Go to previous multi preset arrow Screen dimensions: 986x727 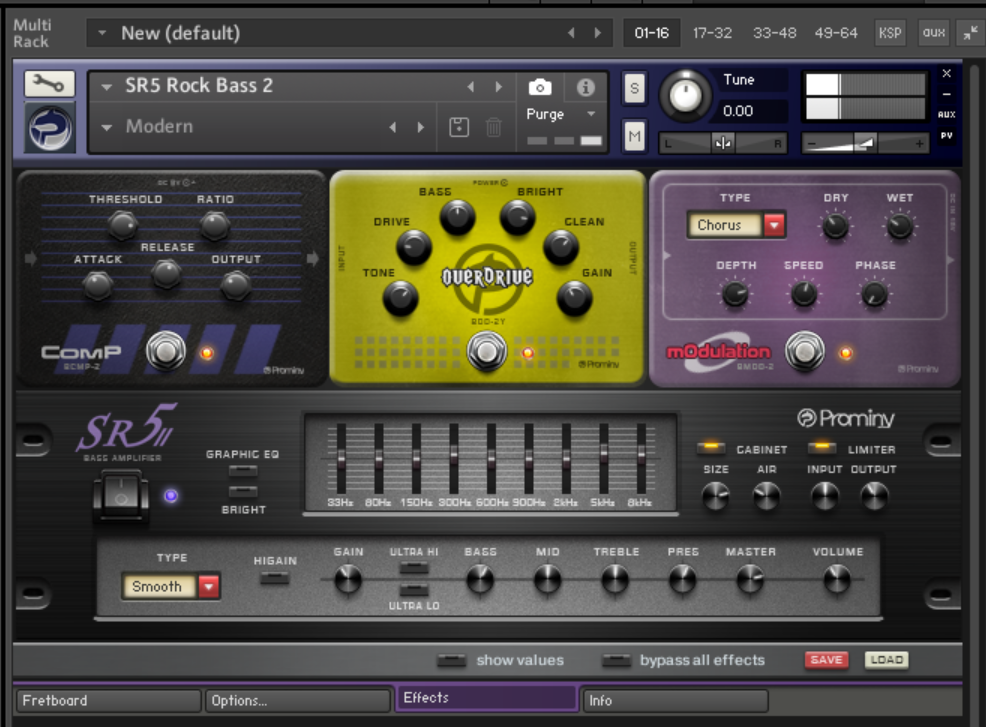pyautogui.click(x=571, y=33)
